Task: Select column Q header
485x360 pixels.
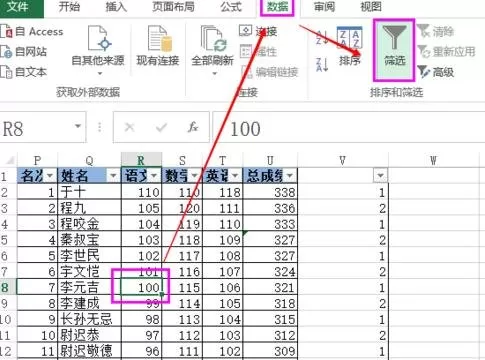Action: pyautogui.click(x=89, y=160)
